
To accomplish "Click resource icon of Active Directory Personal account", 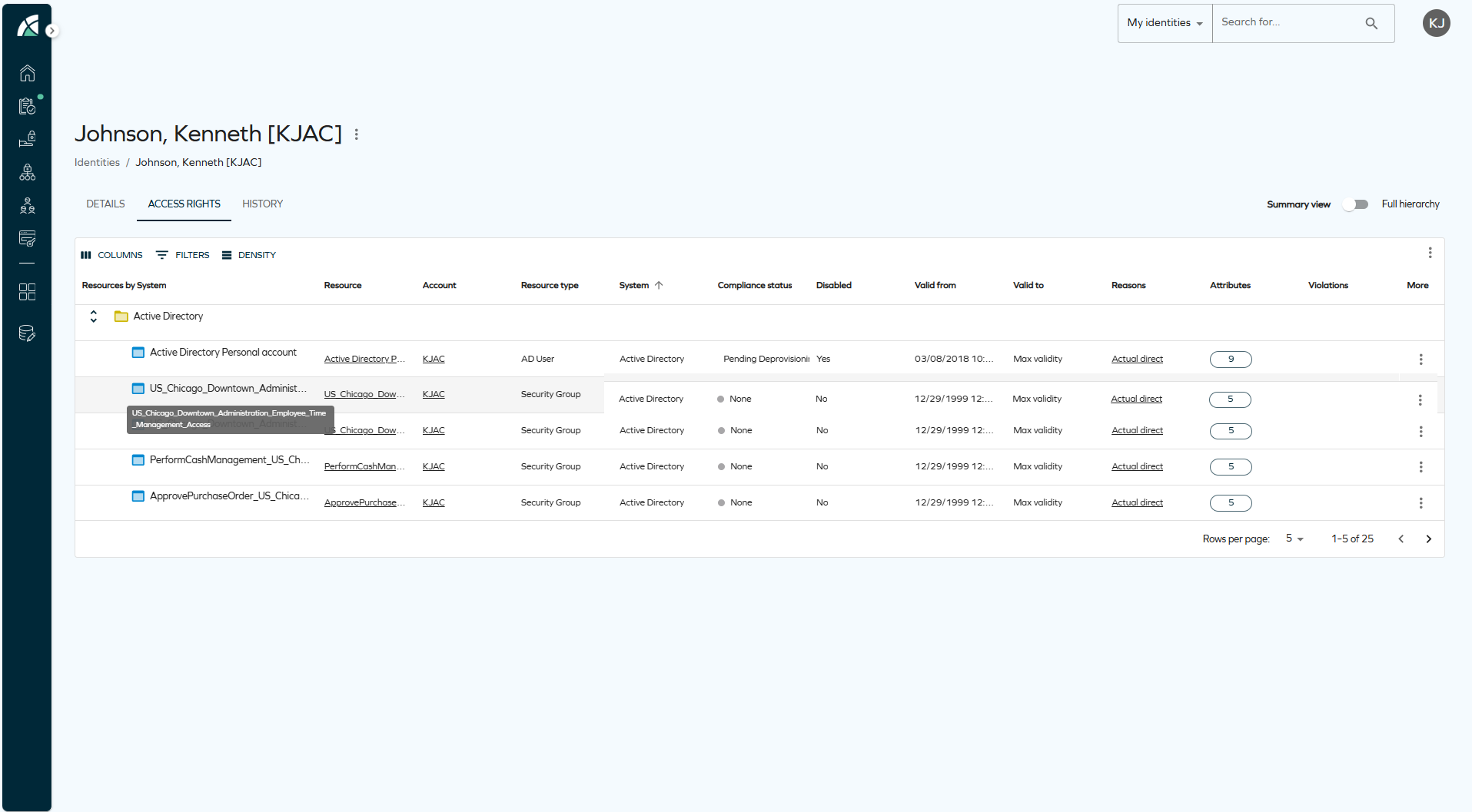I will 138,353.
